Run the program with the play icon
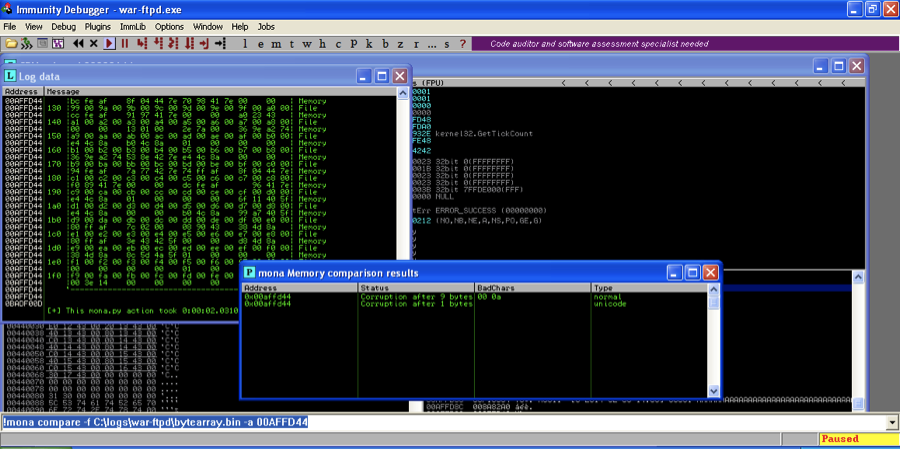This screenshot has width=900, height=450. click(x=110, y=44)
